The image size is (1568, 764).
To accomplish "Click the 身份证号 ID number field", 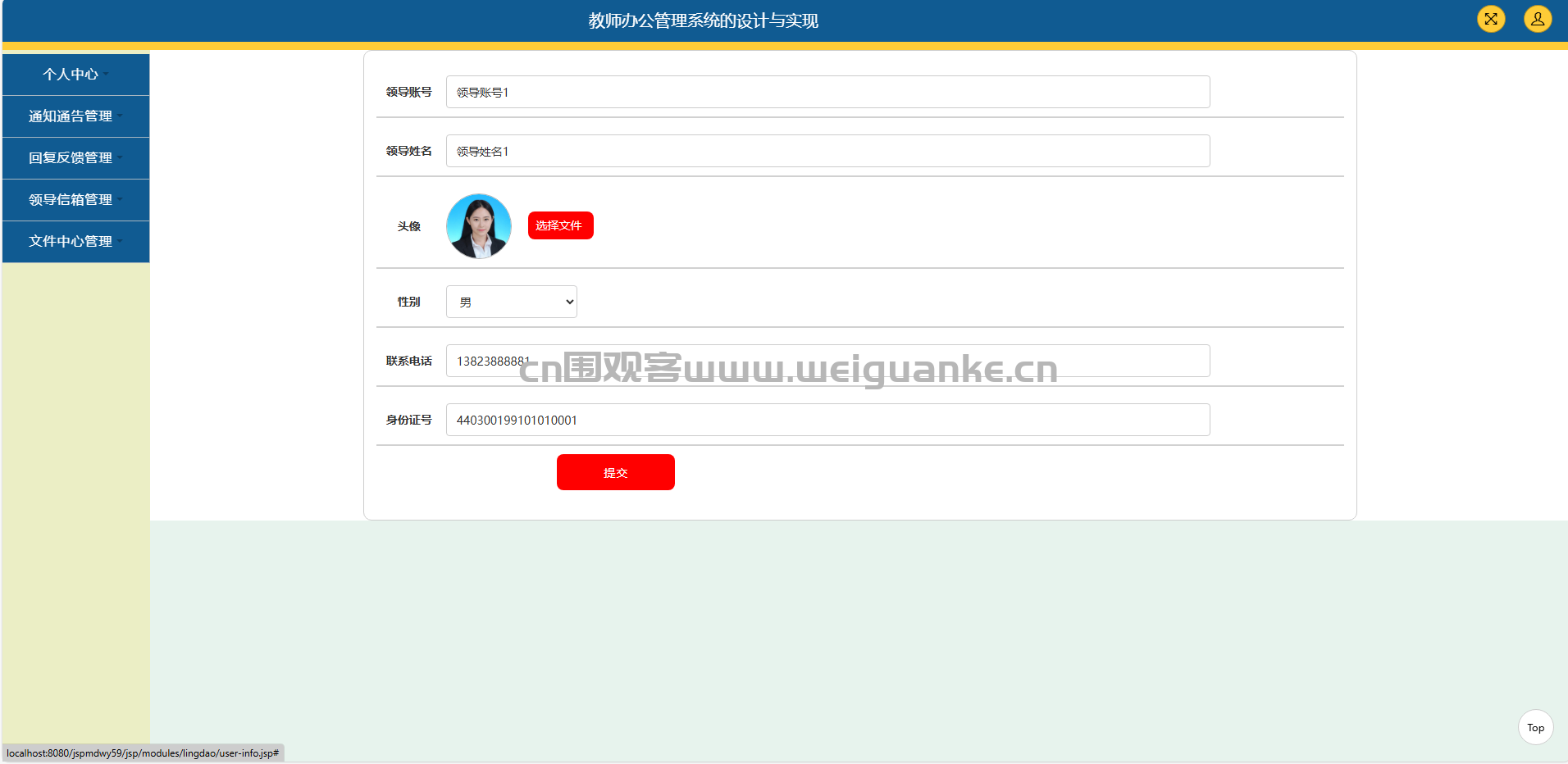I will point(827,420).
